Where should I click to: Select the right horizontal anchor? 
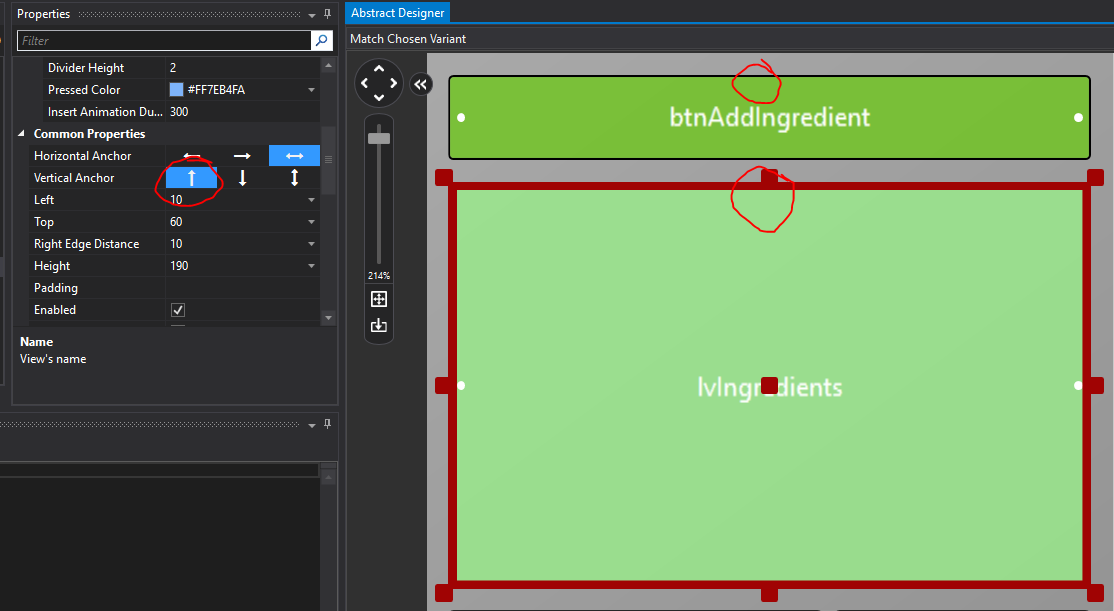242,156
